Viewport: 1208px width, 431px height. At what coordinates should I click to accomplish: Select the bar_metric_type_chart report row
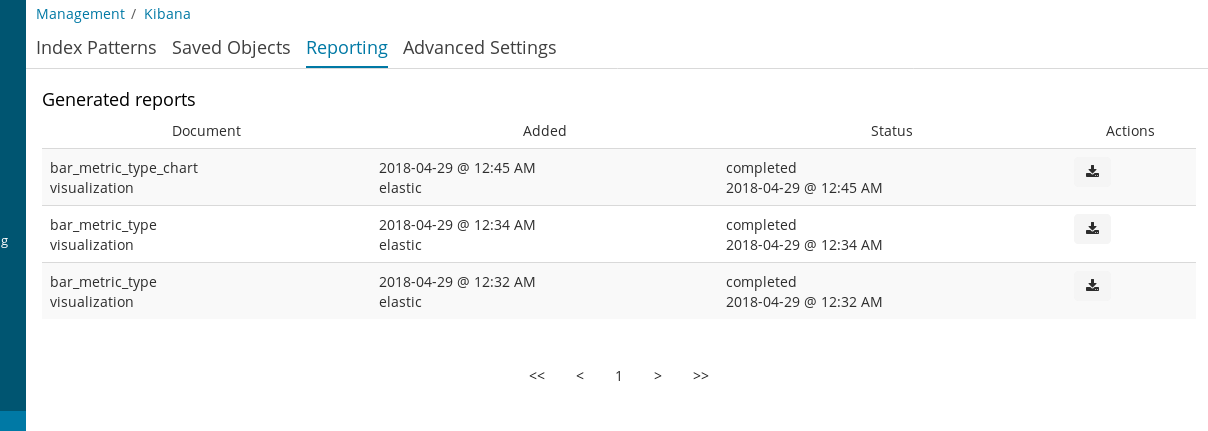[619, 177]
